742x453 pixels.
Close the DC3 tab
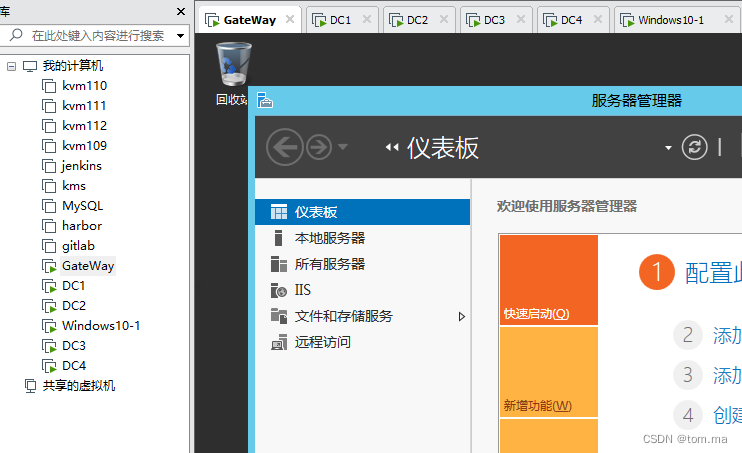pyautogui.click(x=521, y=19)
